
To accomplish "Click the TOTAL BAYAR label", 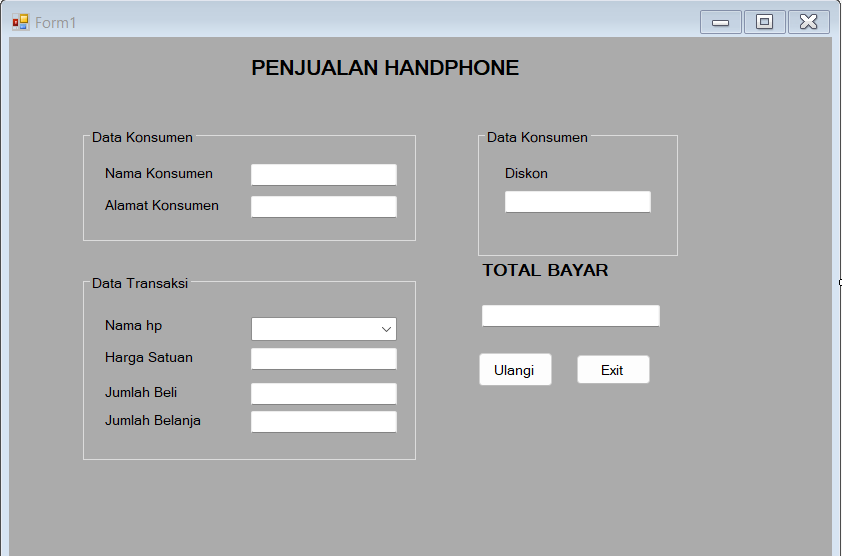I will (545, 270).
